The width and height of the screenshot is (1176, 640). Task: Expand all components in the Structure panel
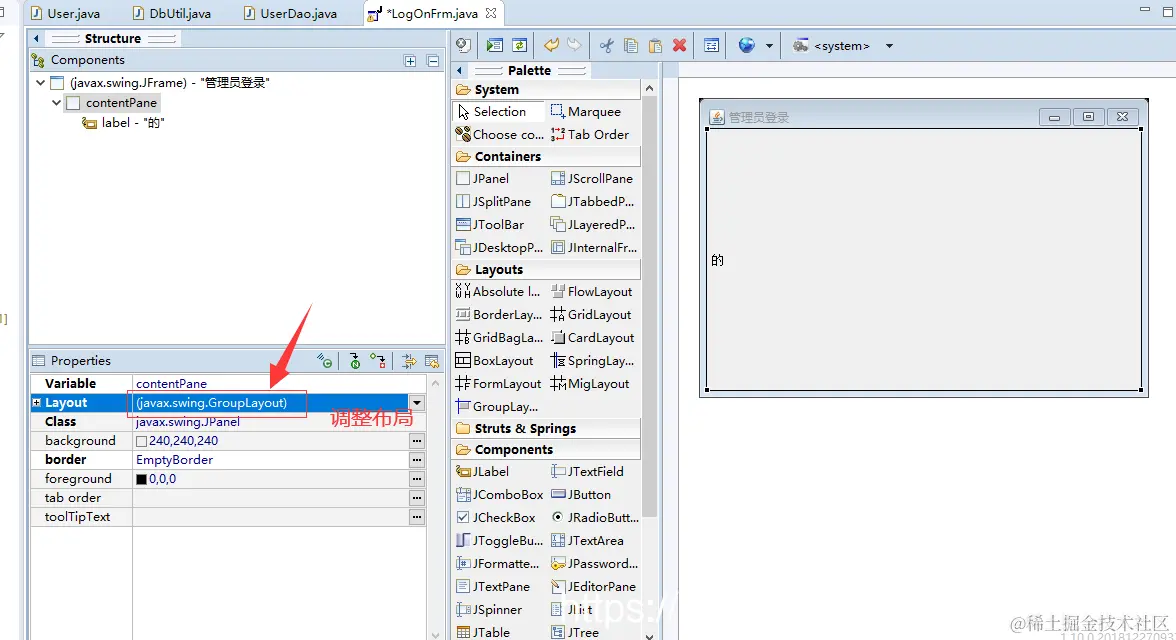click(x=410, y=61)
